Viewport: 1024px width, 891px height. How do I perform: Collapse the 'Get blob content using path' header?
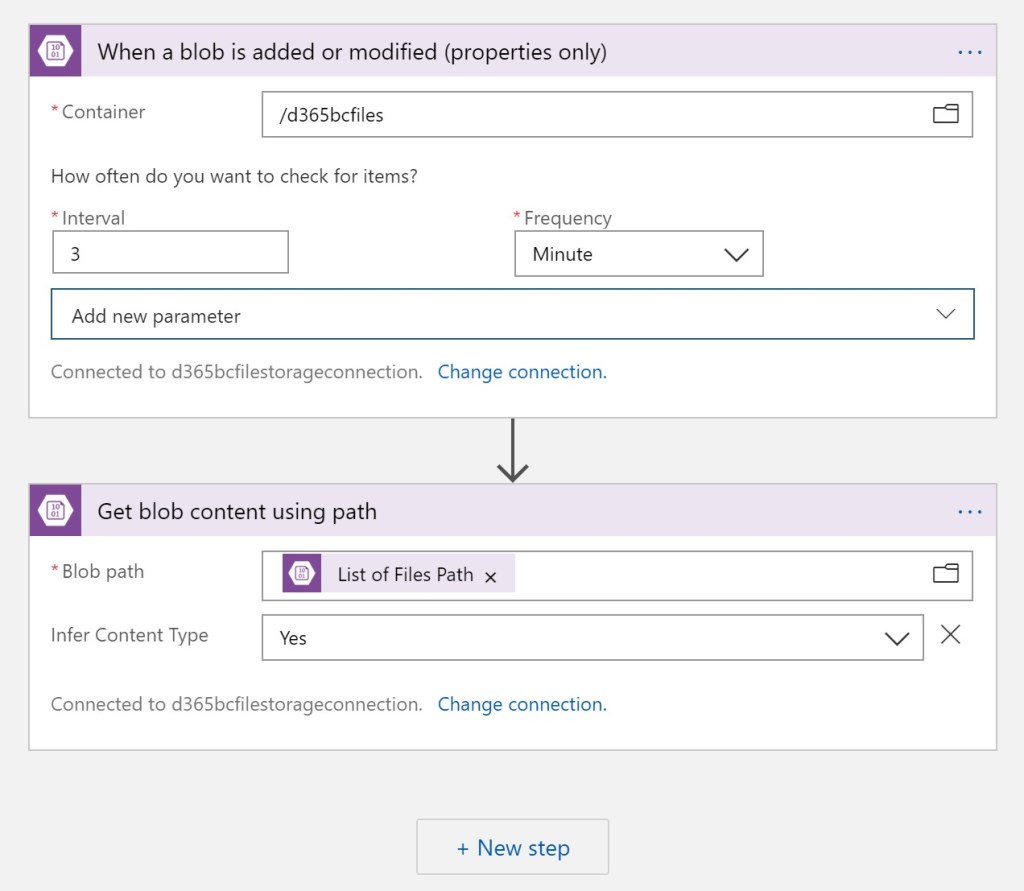click(x=500, y=512)
